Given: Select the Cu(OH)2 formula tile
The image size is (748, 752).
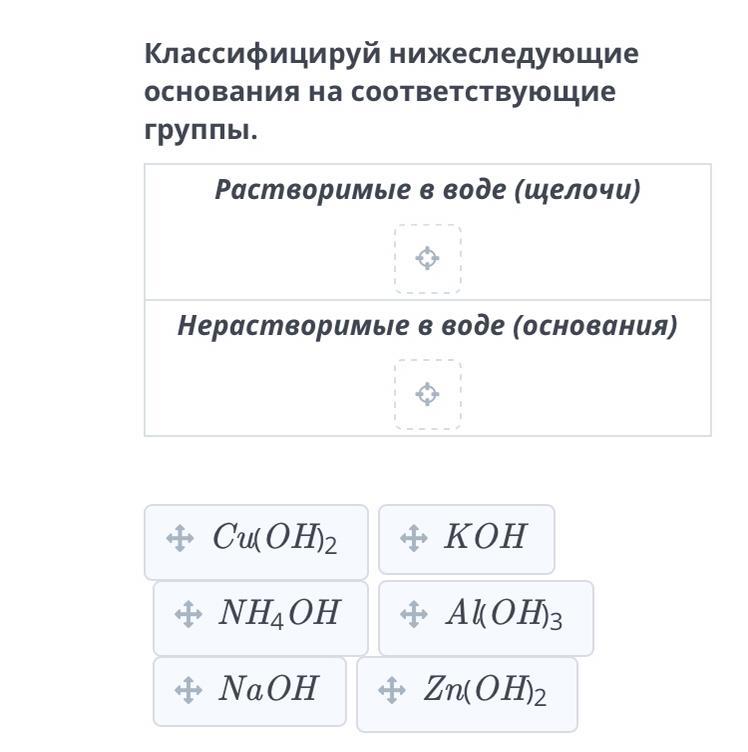Looking at the screenshot, I should (256, 542).
